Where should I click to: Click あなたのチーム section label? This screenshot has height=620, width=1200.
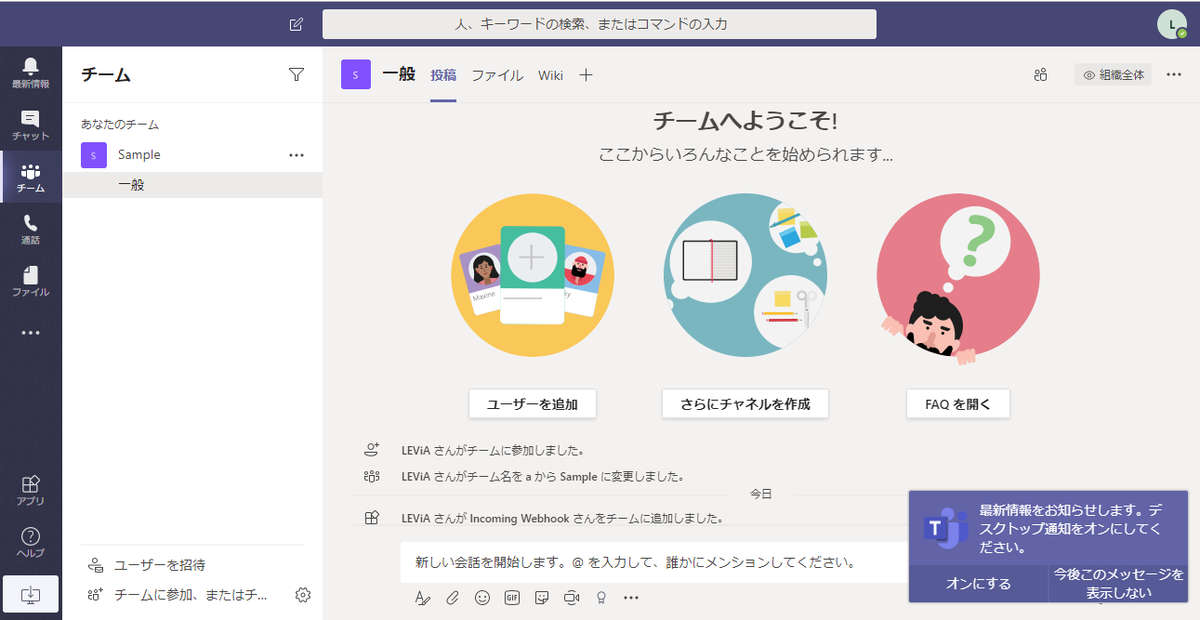pos(120,125)
